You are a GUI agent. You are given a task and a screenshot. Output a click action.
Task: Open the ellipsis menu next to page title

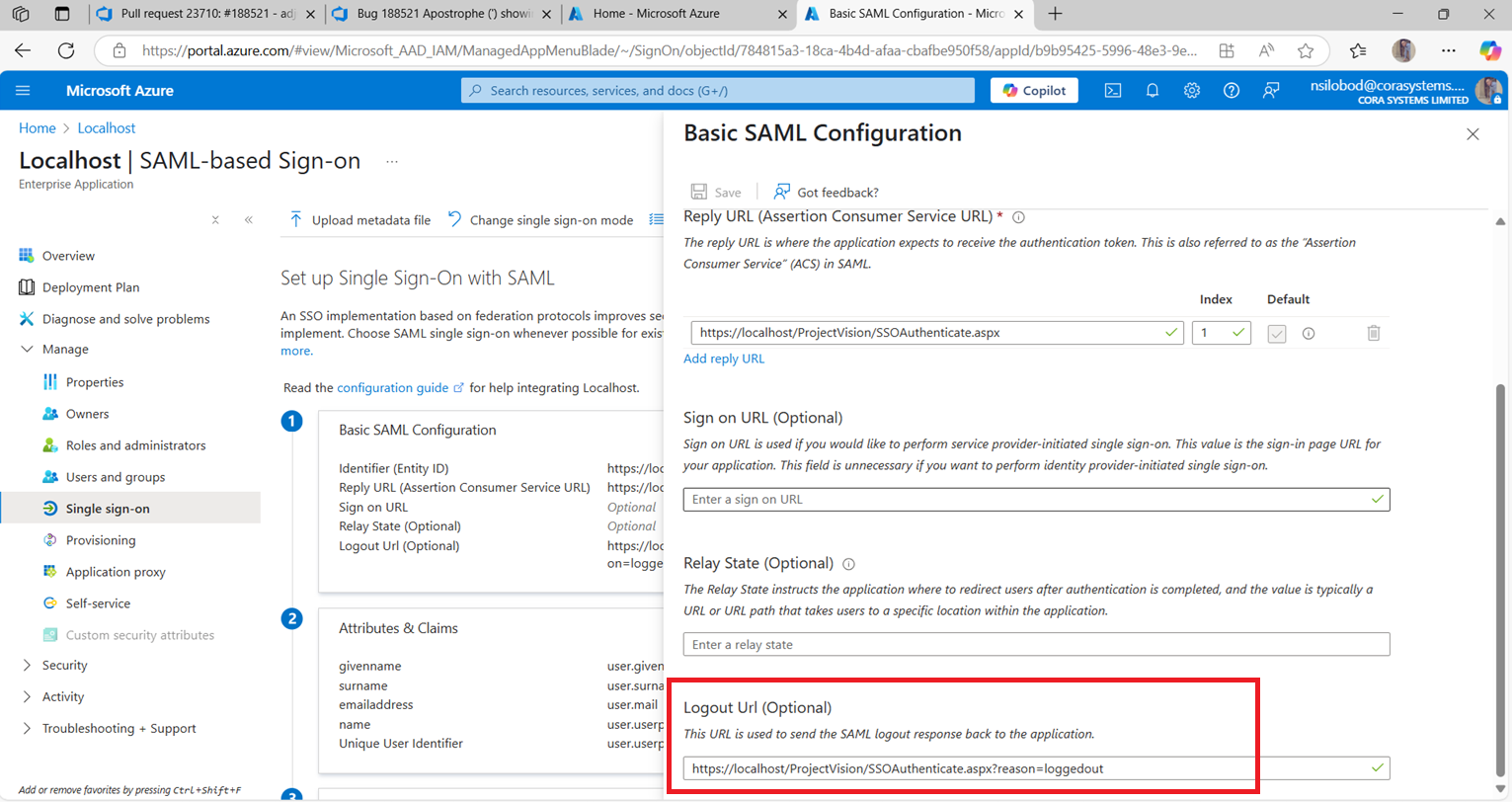pos(392,161)
